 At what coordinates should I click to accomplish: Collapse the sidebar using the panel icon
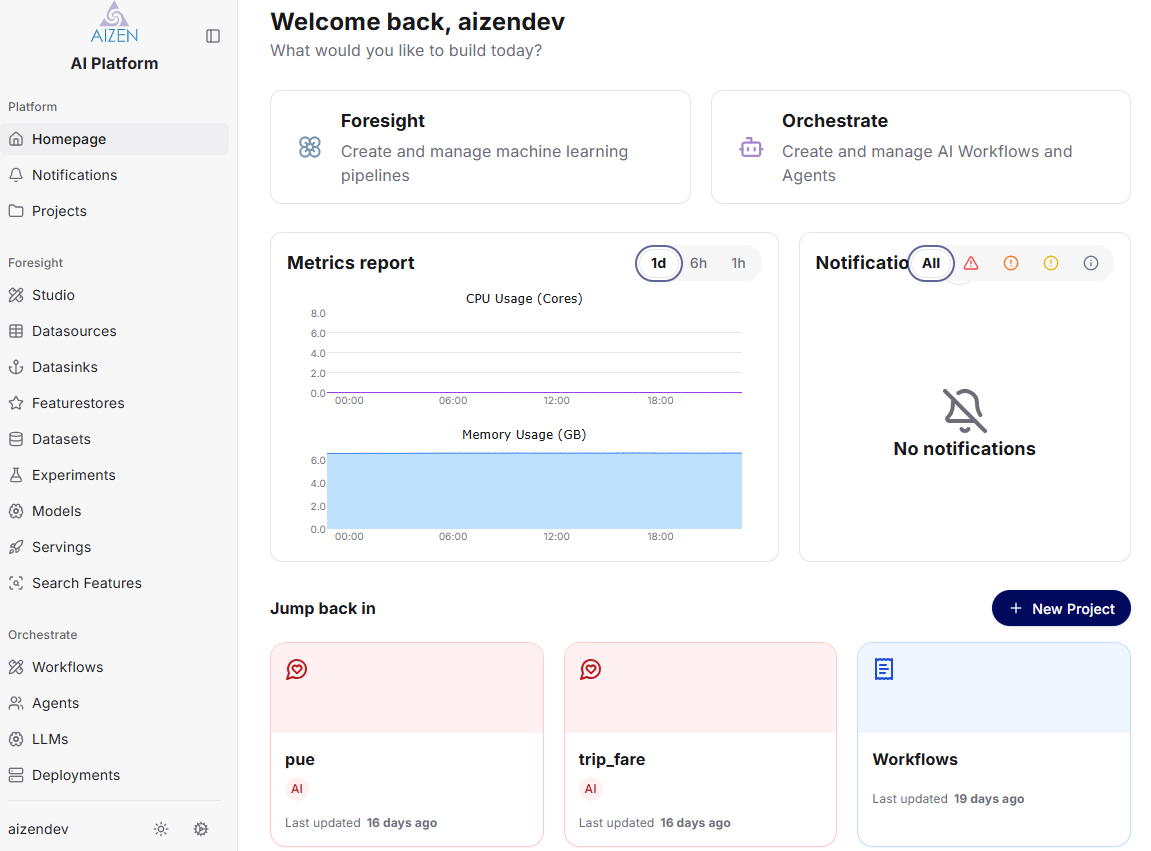213,36
